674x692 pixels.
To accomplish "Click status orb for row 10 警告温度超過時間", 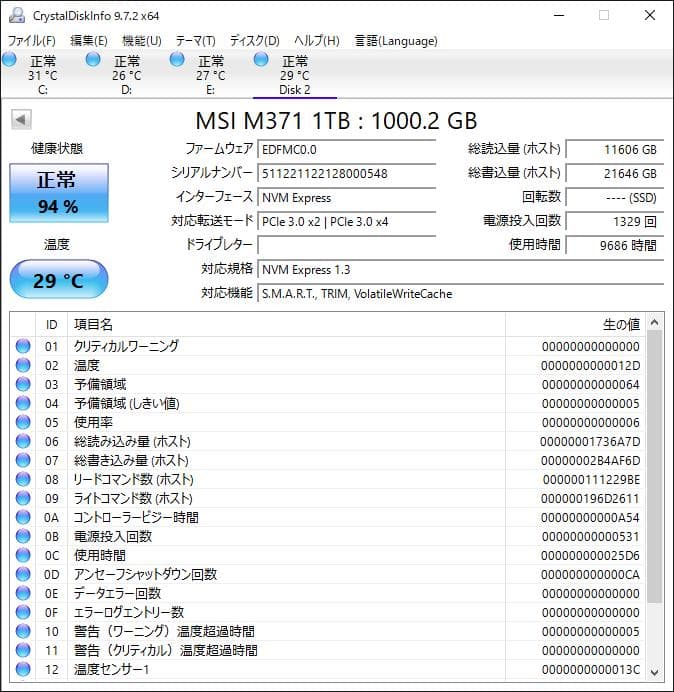I will [23, 631].
